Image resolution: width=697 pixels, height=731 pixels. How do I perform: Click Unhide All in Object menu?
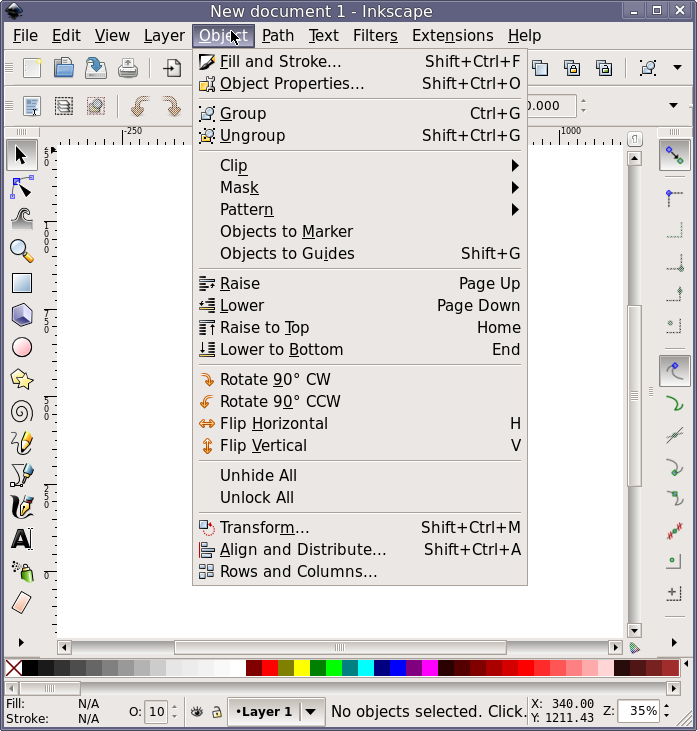(x=258, y=476)
